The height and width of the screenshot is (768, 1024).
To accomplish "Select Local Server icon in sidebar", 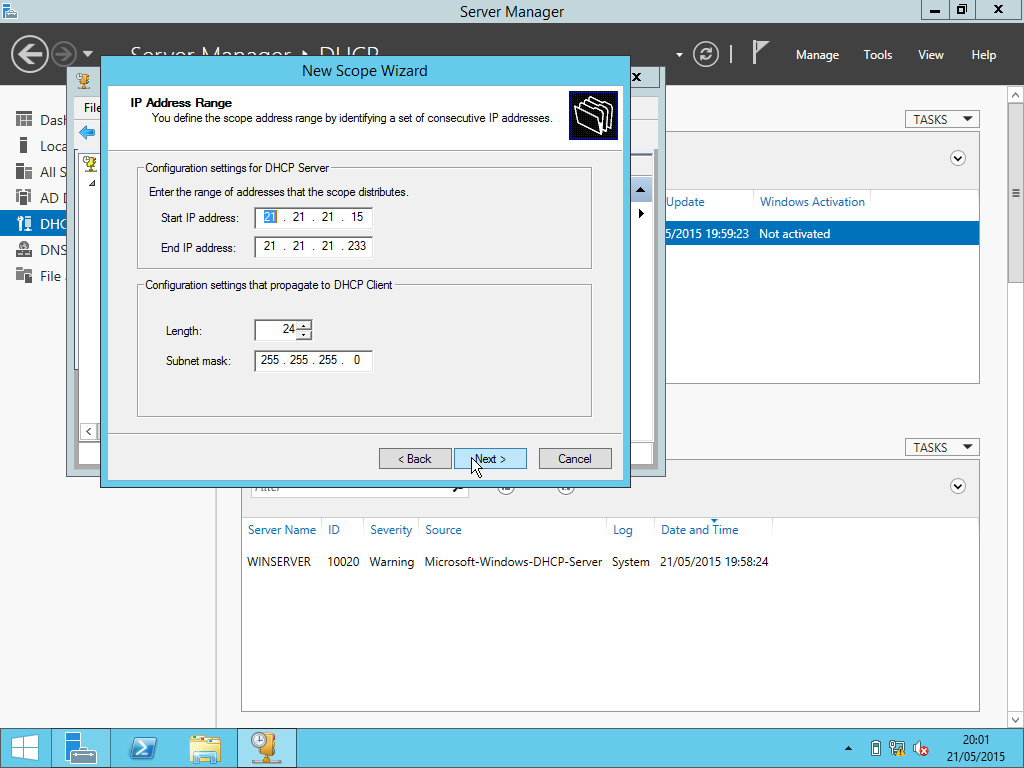I will pos(24,145).
